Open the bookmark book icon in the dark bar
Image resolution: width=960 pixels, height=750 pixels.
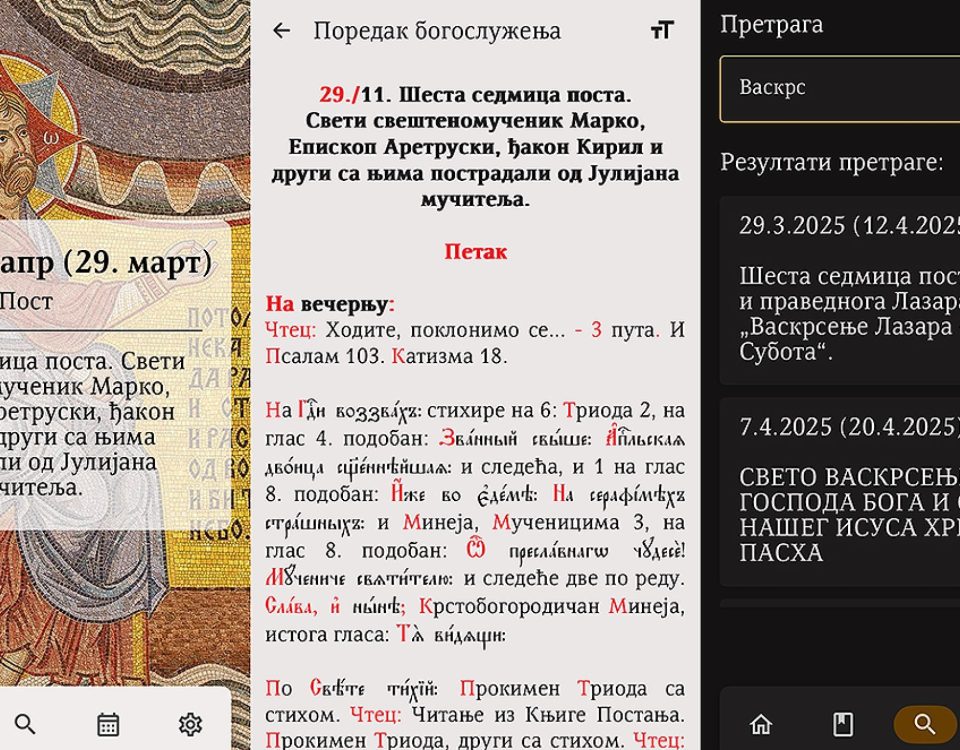coord(843,724)
